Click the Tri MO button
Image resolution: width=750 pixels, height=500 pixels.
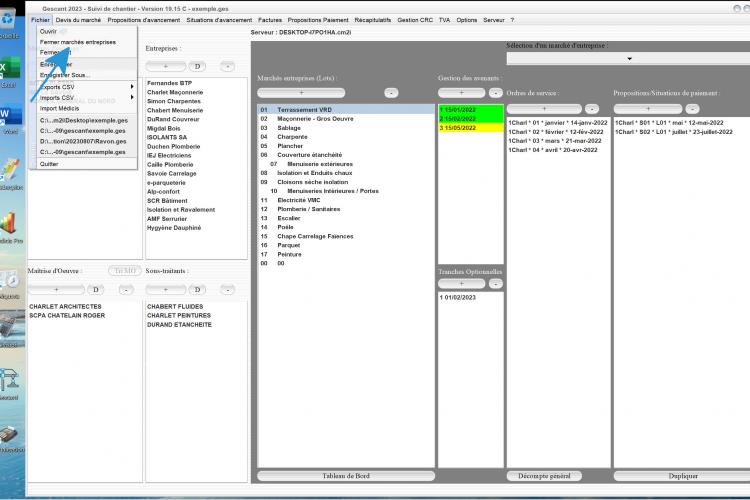point(125,271)
